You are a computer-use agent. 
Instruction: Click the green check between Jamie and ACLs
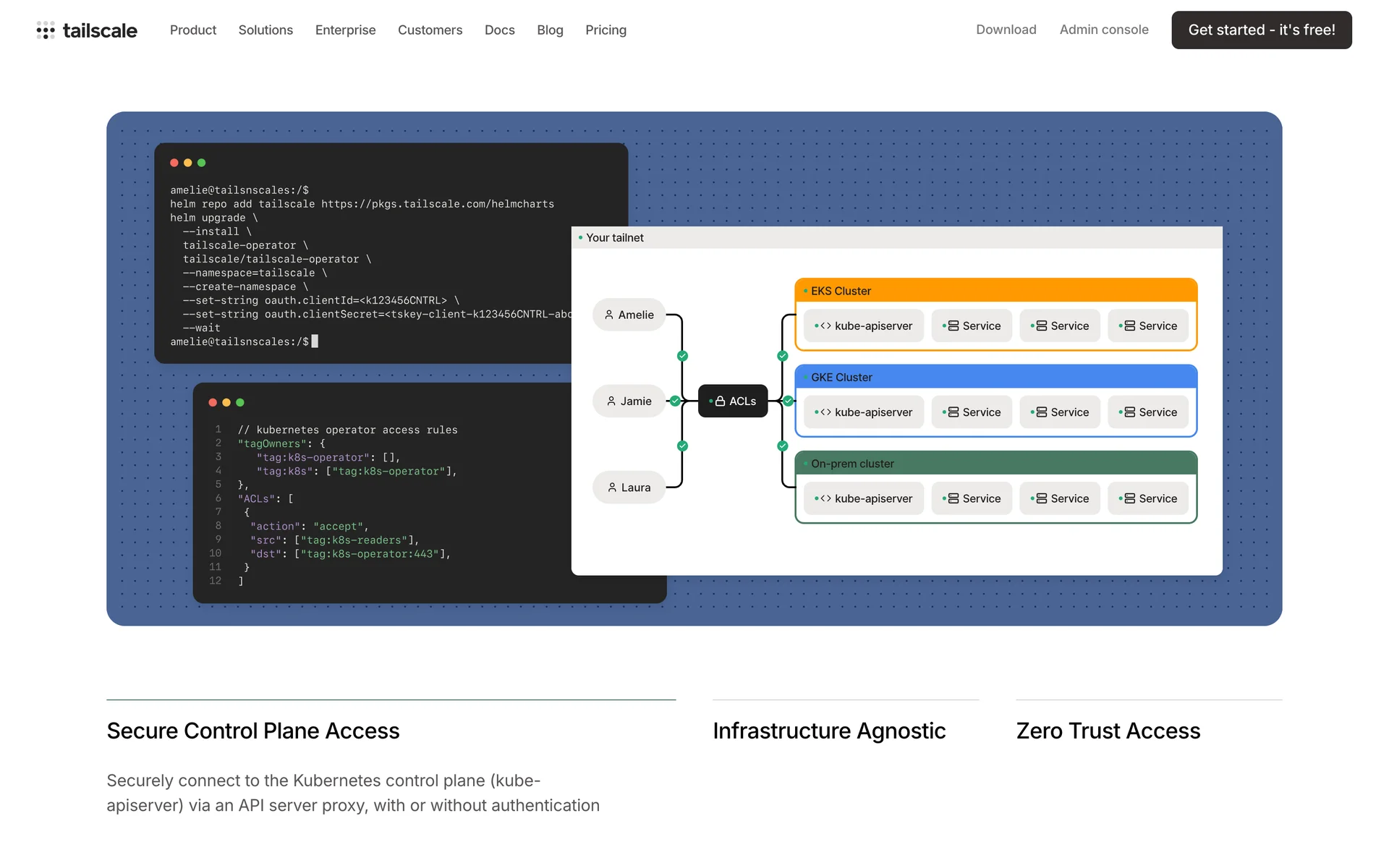coord(675,401)
